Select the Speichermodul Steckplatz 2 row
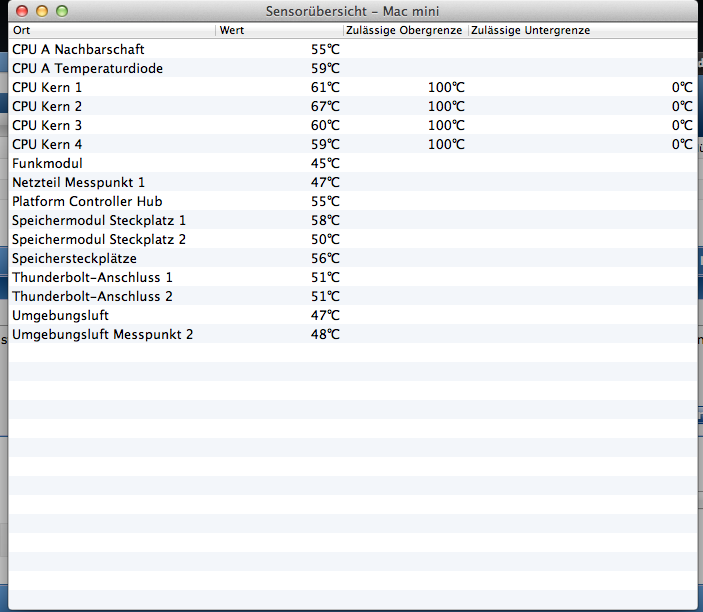This screenshot has height=612, width=703. point(353,239)
